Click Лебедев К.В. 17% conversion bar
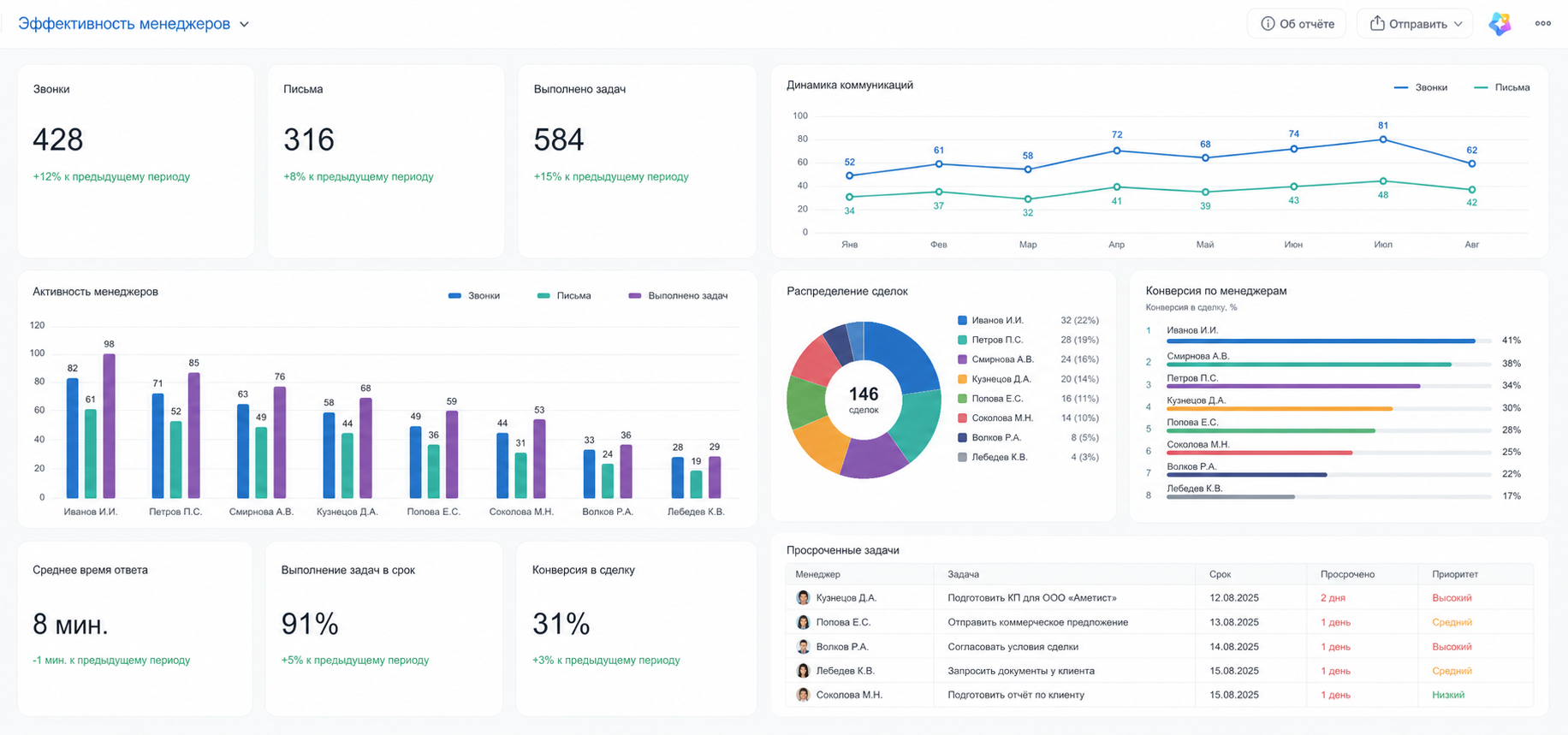This screenshot has height=735, width=1568. [1231, 497]
